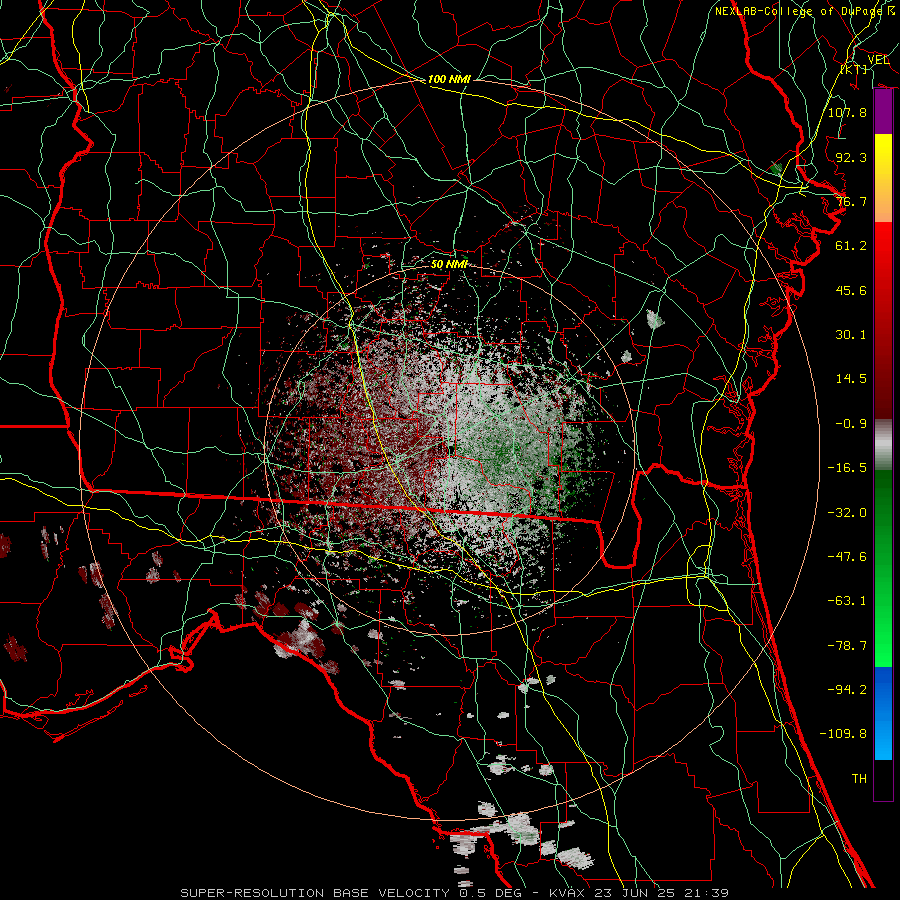Click the -78.7 velocity scale value

tap(847, 646)
